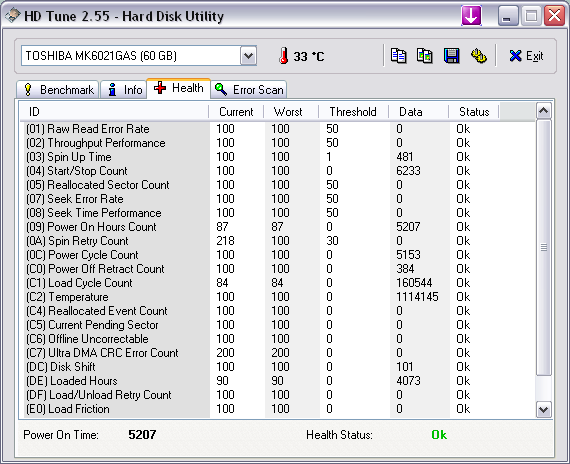This screenshot has height=464, width=570.
Task: Select the Throughput Performance row
Action: tap(278, 143)
